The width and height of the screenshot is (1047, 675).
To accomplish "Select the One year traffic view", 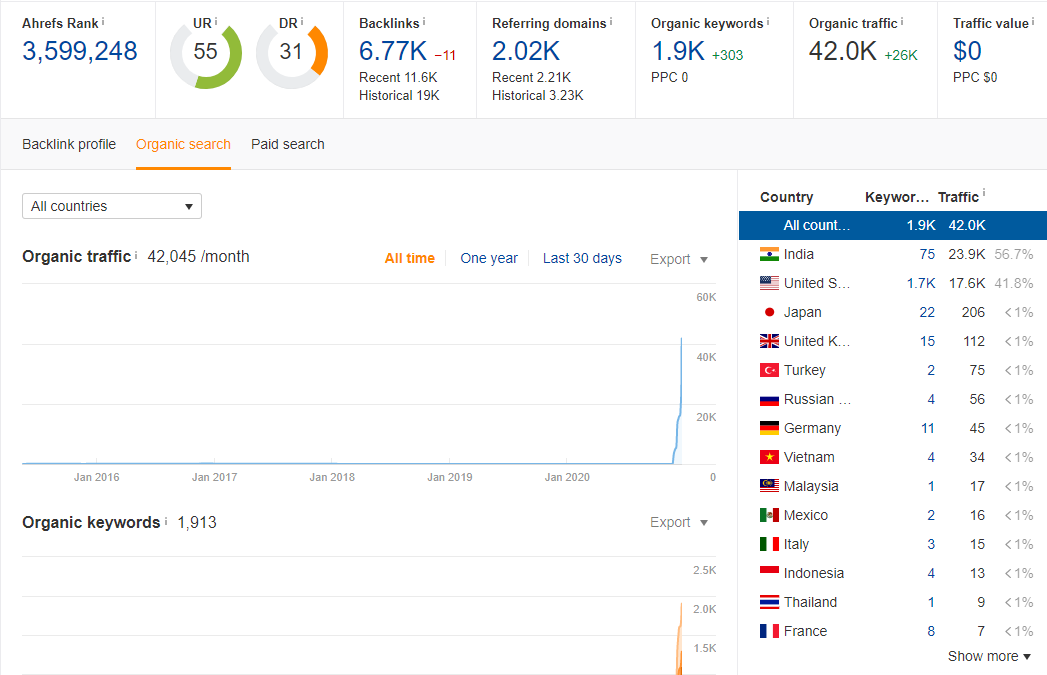I will [489, 258].
